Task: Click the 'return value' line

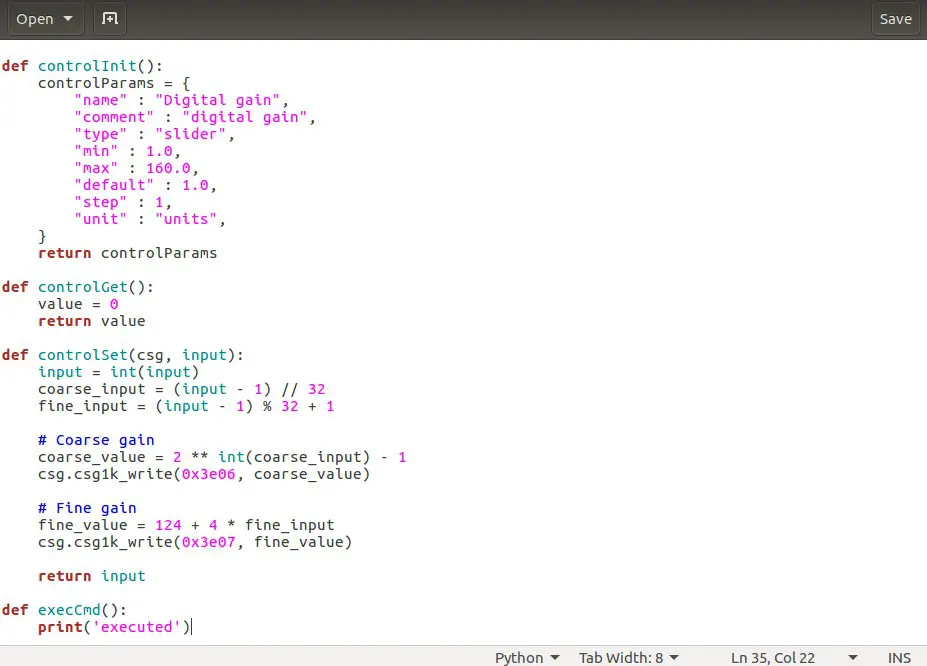Action: 92,321
